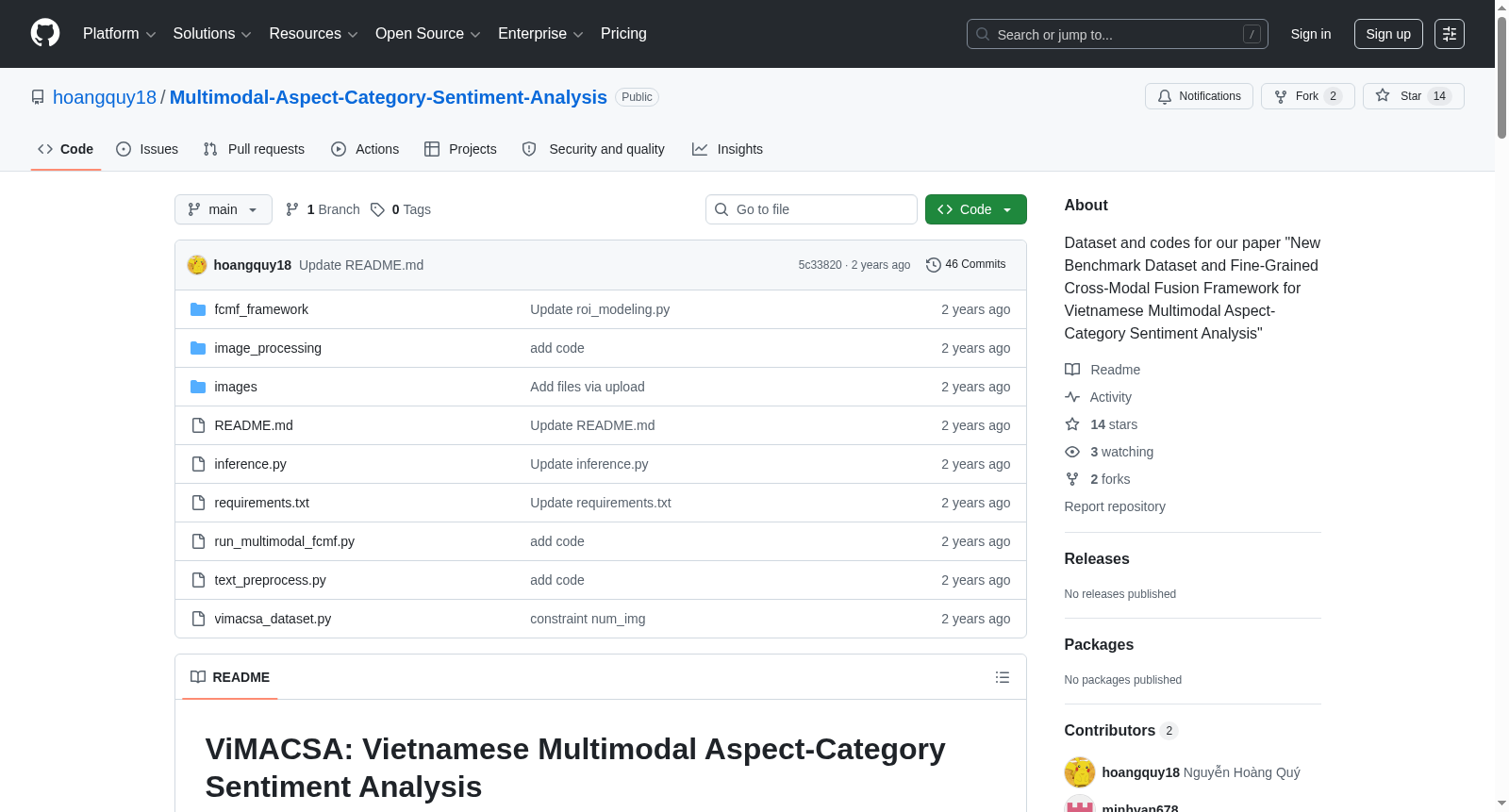Open Update README.md latest commit message
The height and width of the screenshot is (812, 1509).
click(361, 265)
